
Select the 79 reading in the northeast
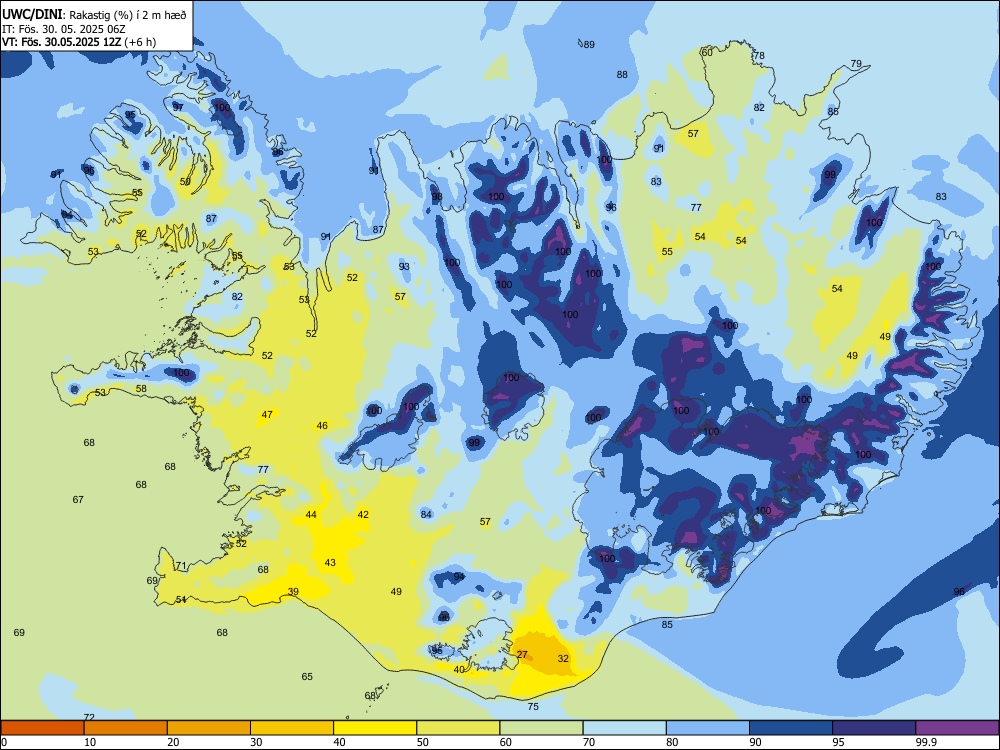857,63
